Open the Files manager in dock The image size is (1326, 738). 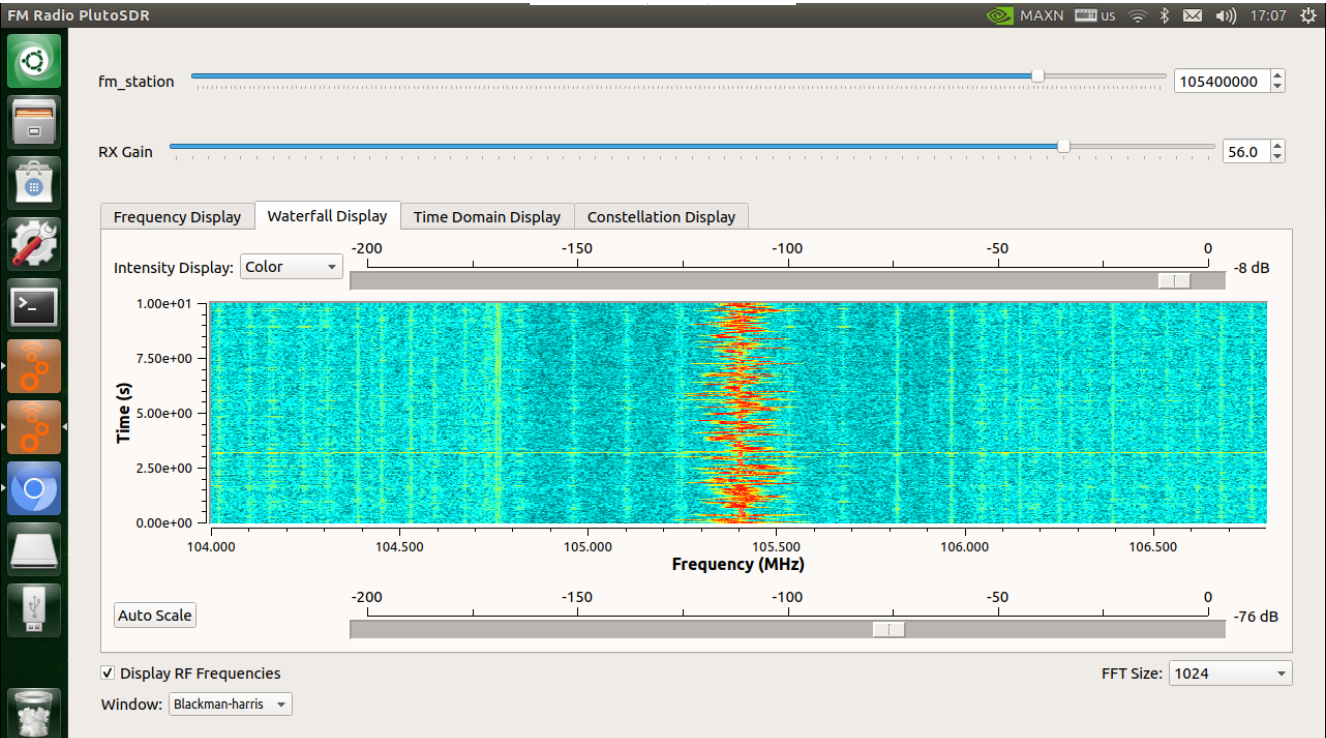(35, 122)
